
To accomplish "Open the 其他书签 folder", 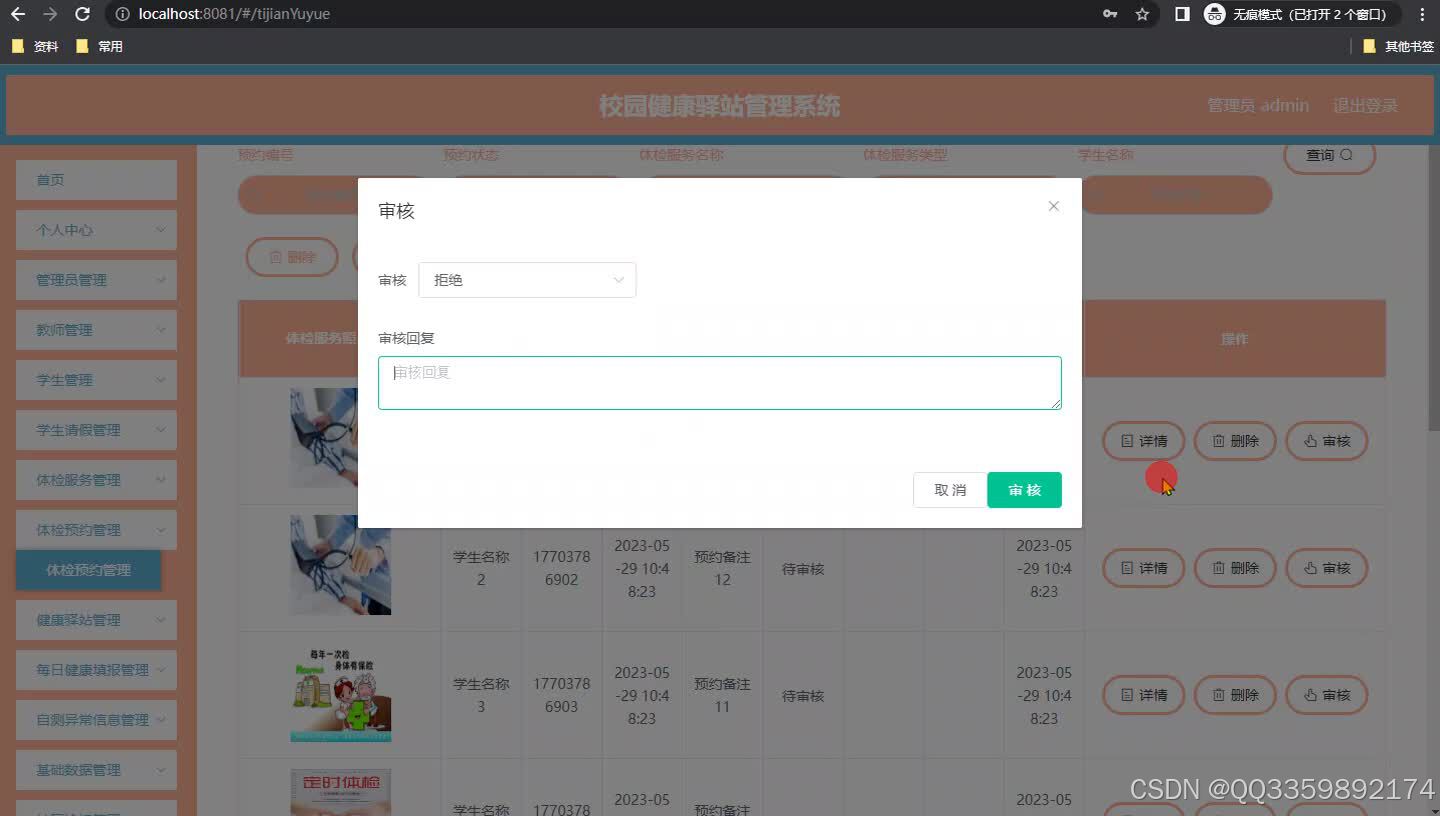I will [1398, 46].
